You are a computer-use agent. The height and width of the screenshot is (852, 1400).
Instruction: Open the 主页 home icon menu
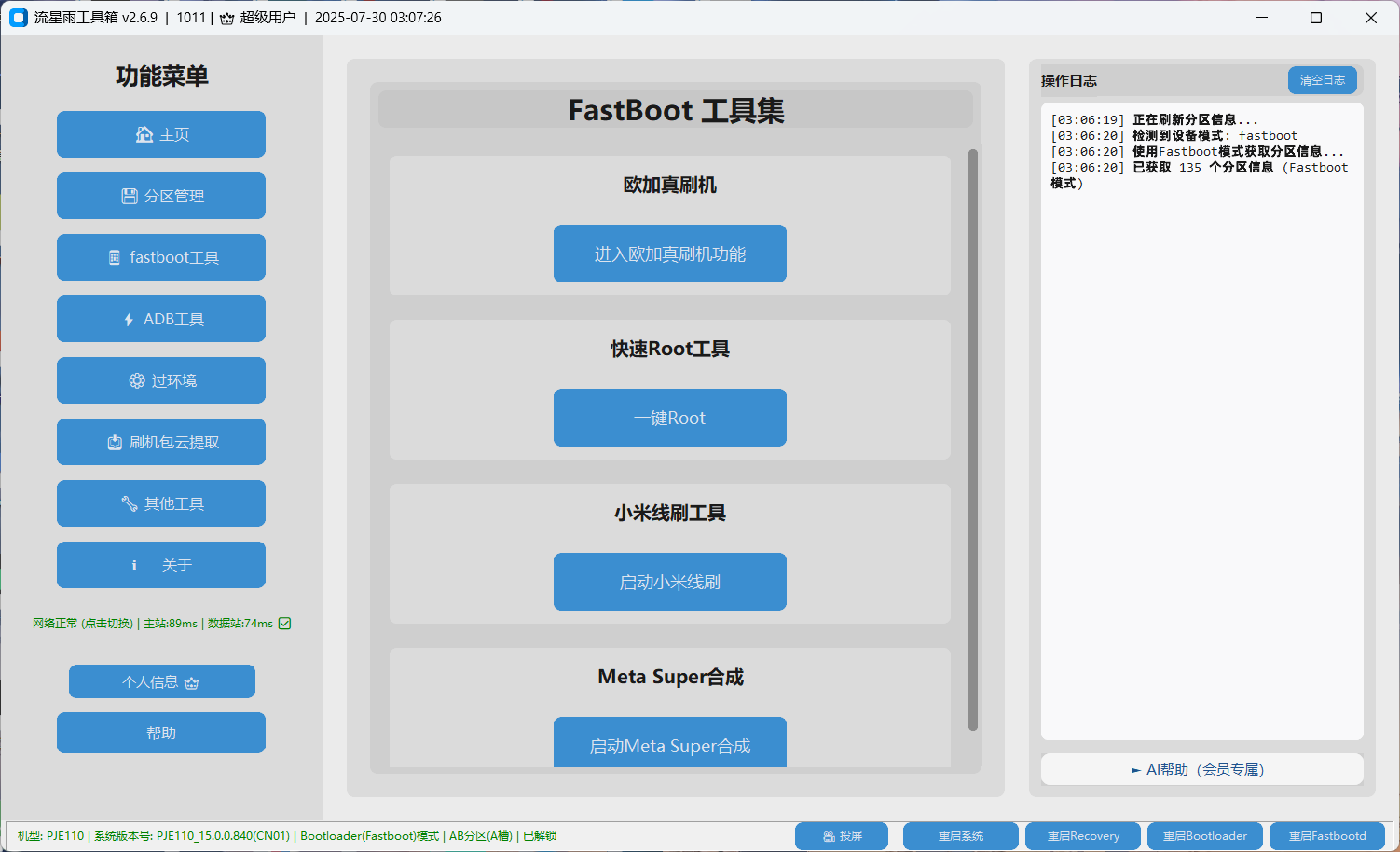(x=144, y=134)
